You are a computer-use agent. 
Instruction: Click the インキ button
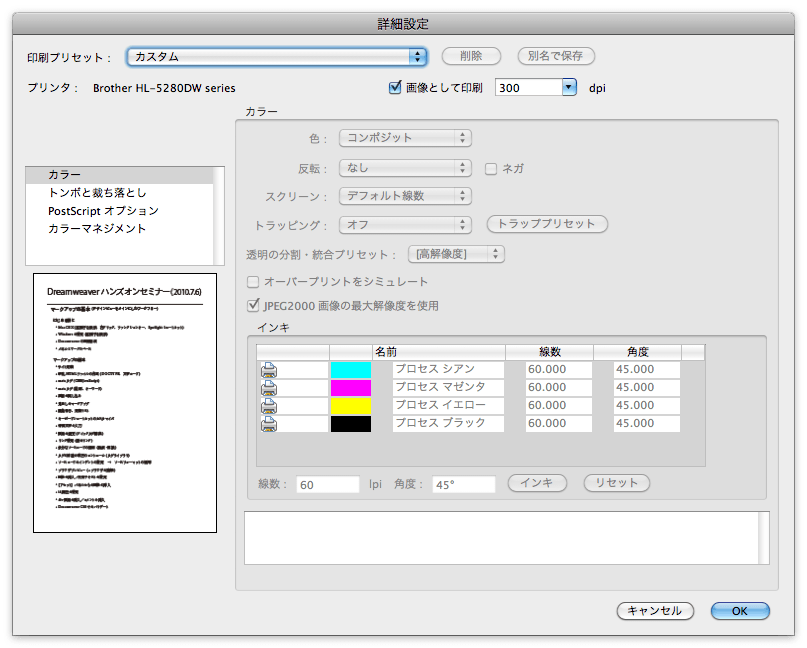tap(537, 483)
